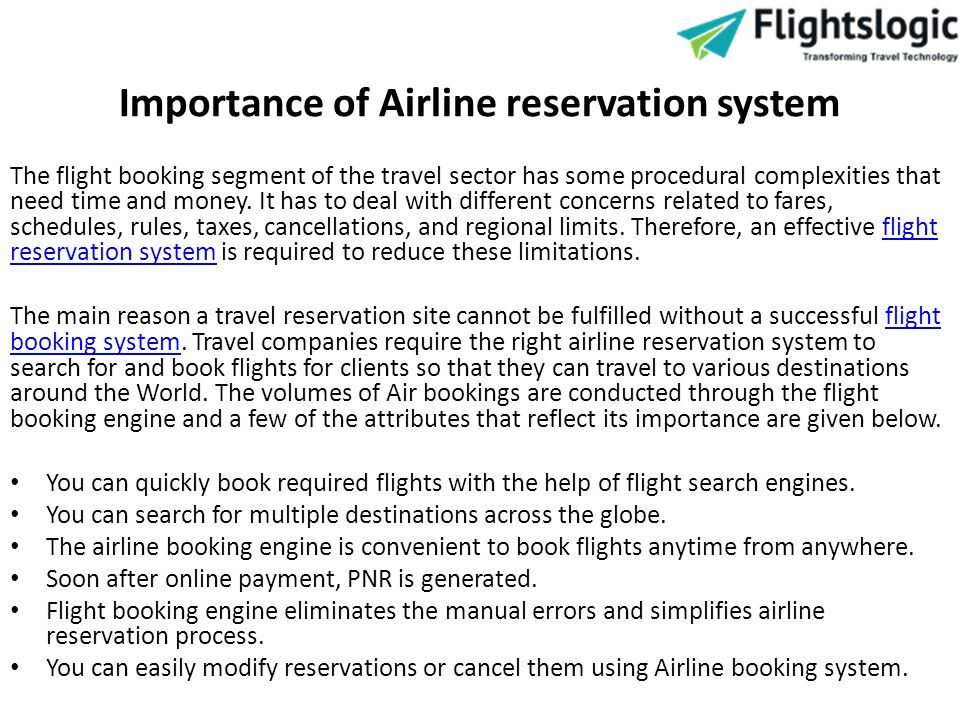This screenshot has width=960, height=720.
Task: Select the bullet about modifying or cancelling reservations
Action: (477, 668)
